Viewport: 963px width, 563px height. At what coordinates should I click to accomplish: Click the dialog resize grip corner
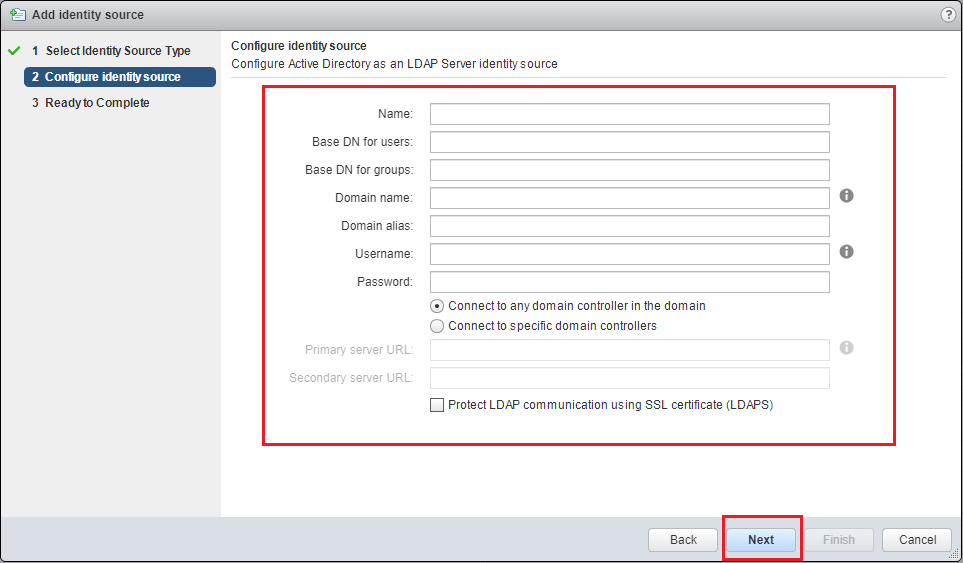[x=954, y=553]
